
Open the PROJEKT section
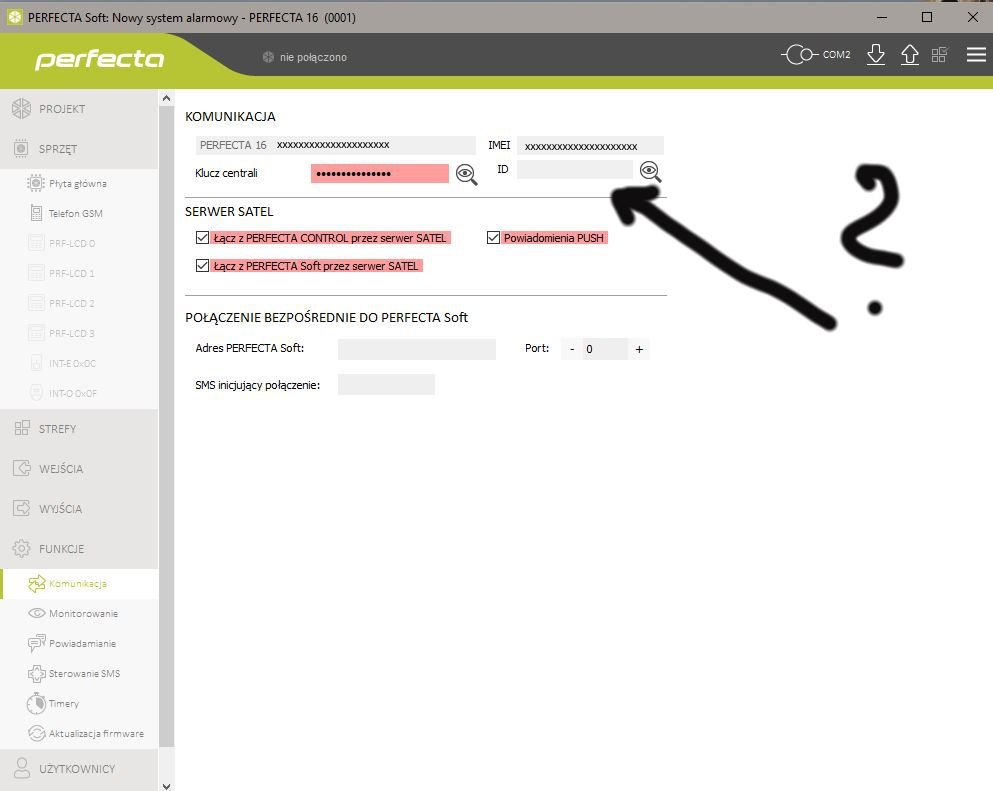(x=79, y=109)
